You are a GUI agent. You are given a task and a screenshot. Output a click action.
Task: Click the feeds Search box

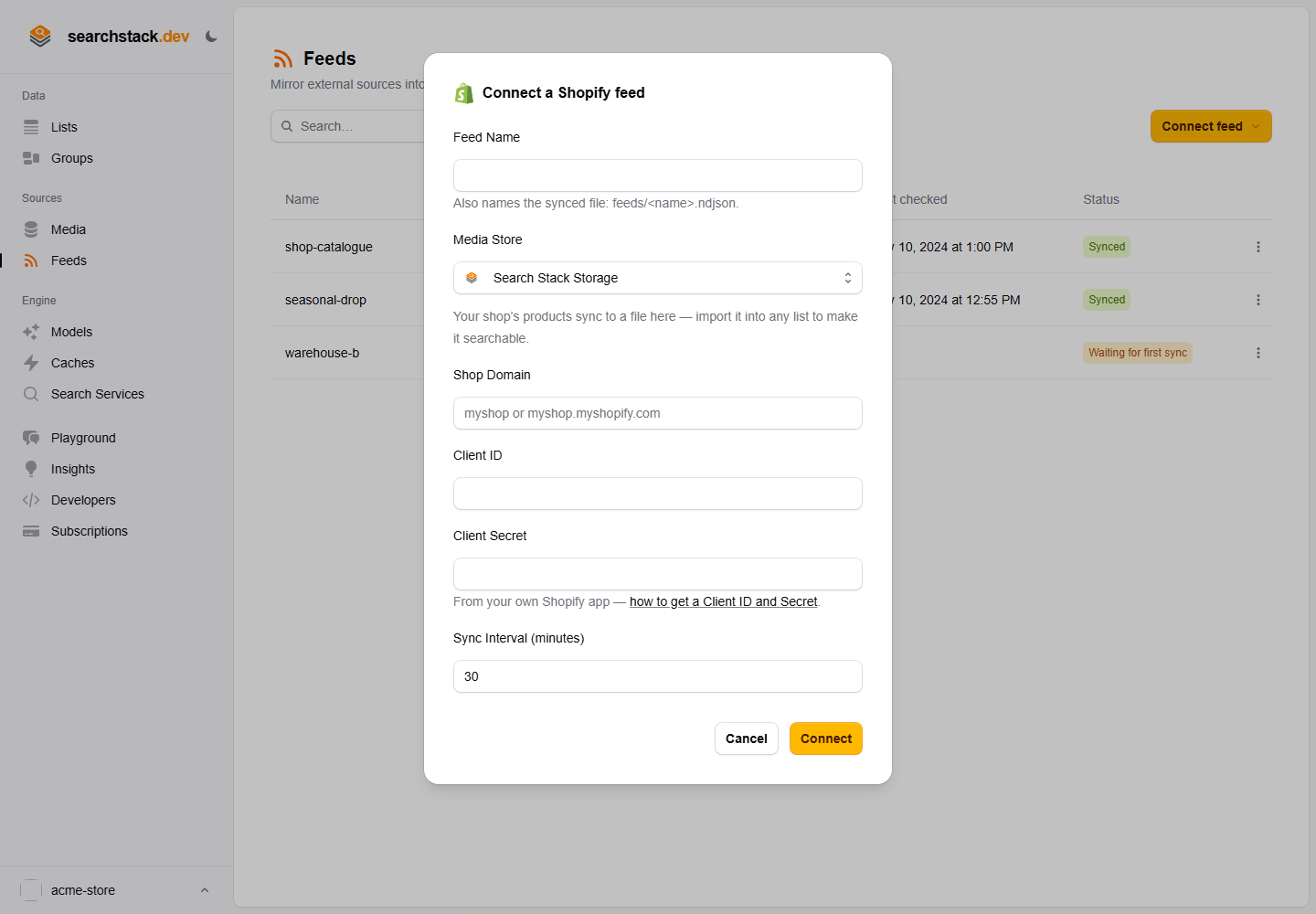click(347, 126)
